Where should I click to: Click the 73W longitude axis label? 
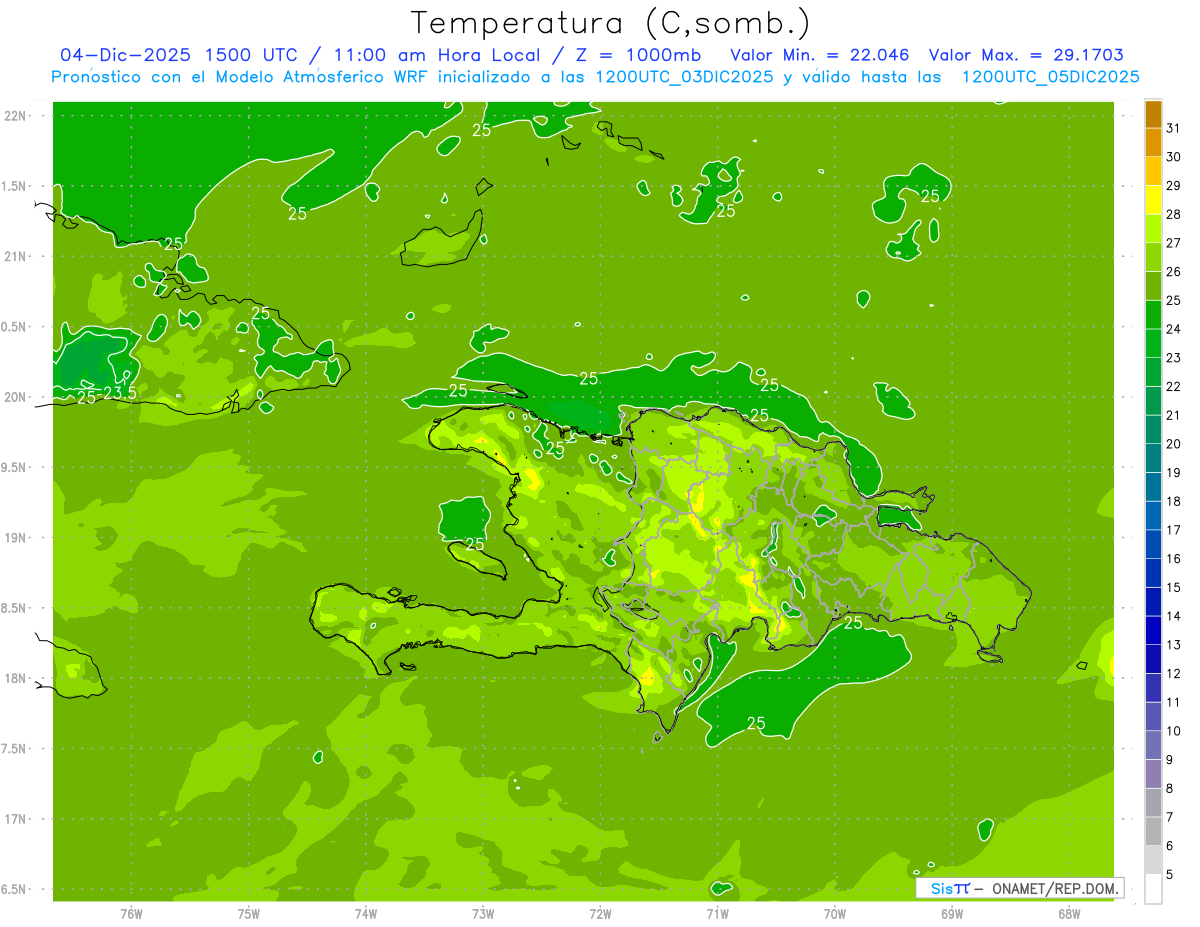483,914
